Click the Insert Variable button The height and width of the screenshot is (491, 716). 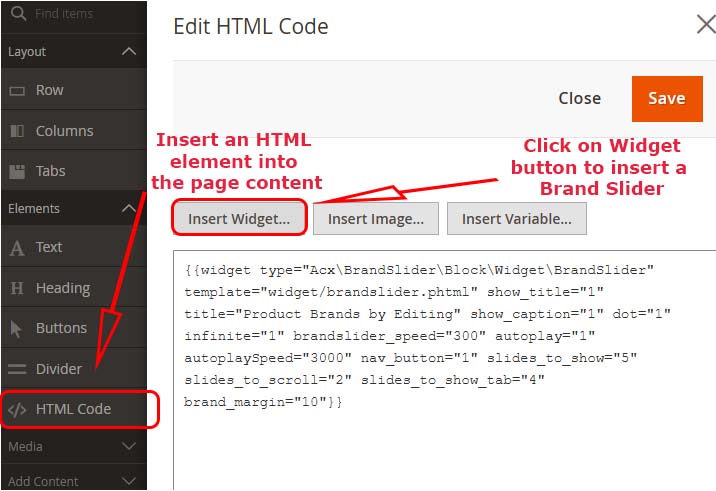[x=516, y=219]
